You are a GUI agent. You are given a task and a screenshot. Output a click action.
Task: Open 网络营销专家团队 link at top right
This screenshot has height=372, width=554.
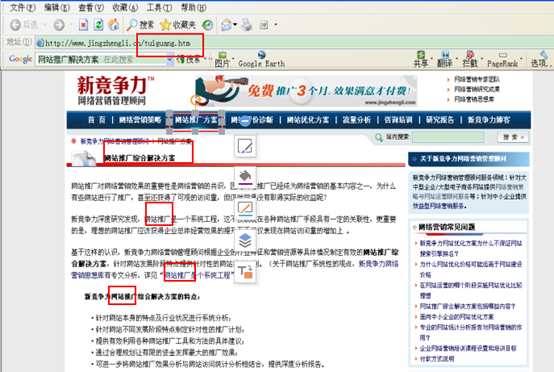click(x=477, y=79)
